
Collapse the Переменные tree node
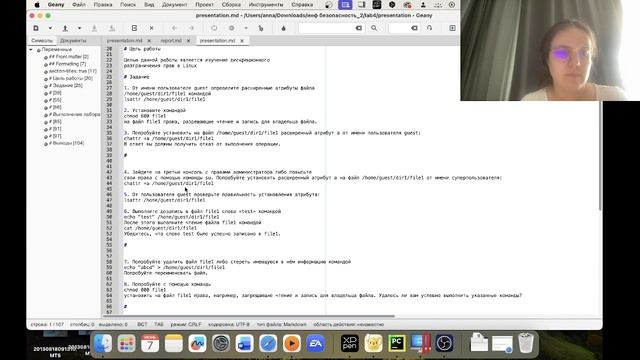coord(31,49)
